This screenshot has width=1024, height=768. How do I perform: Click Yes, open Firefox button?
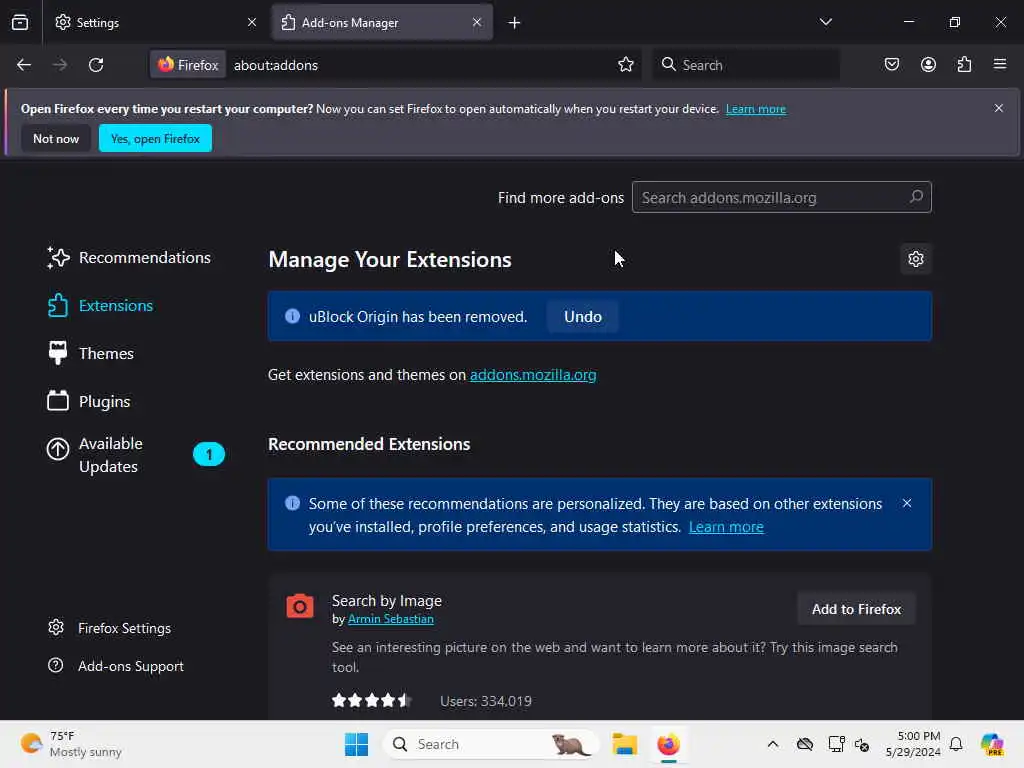tap(155, 138)
